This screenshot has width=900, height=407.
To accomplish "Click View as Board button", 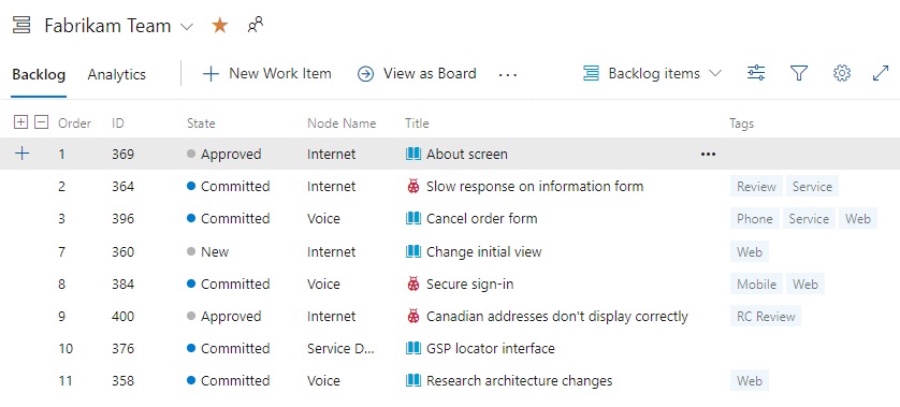I will (417, 73).
